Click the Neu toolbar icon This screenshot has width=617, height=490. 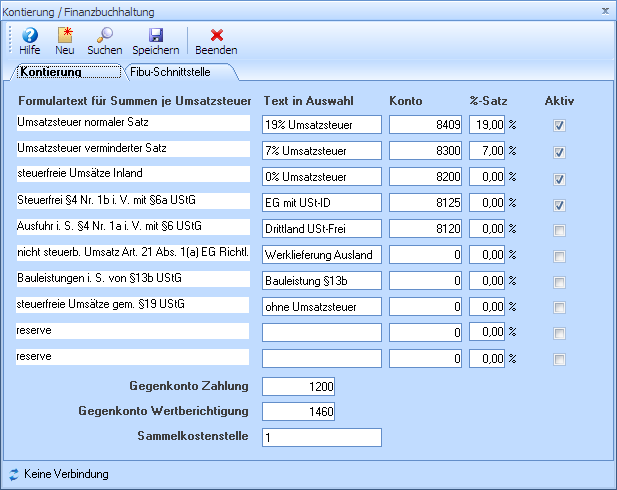[x=65, y=35]
